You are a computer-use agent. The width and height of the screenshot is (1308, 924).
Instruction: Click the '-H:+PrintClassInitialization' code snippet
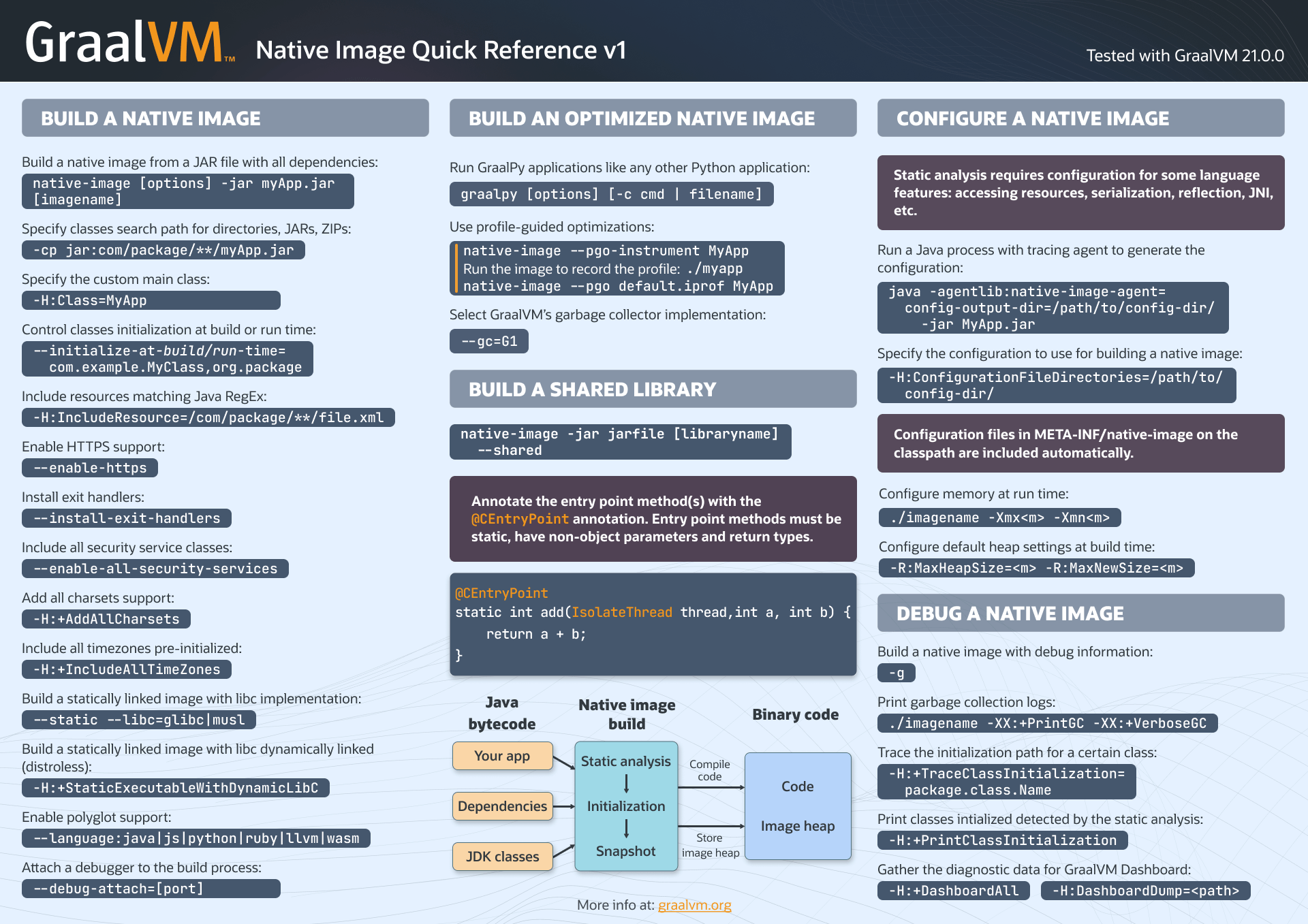pyautogui.click(x=1003, y=840)
